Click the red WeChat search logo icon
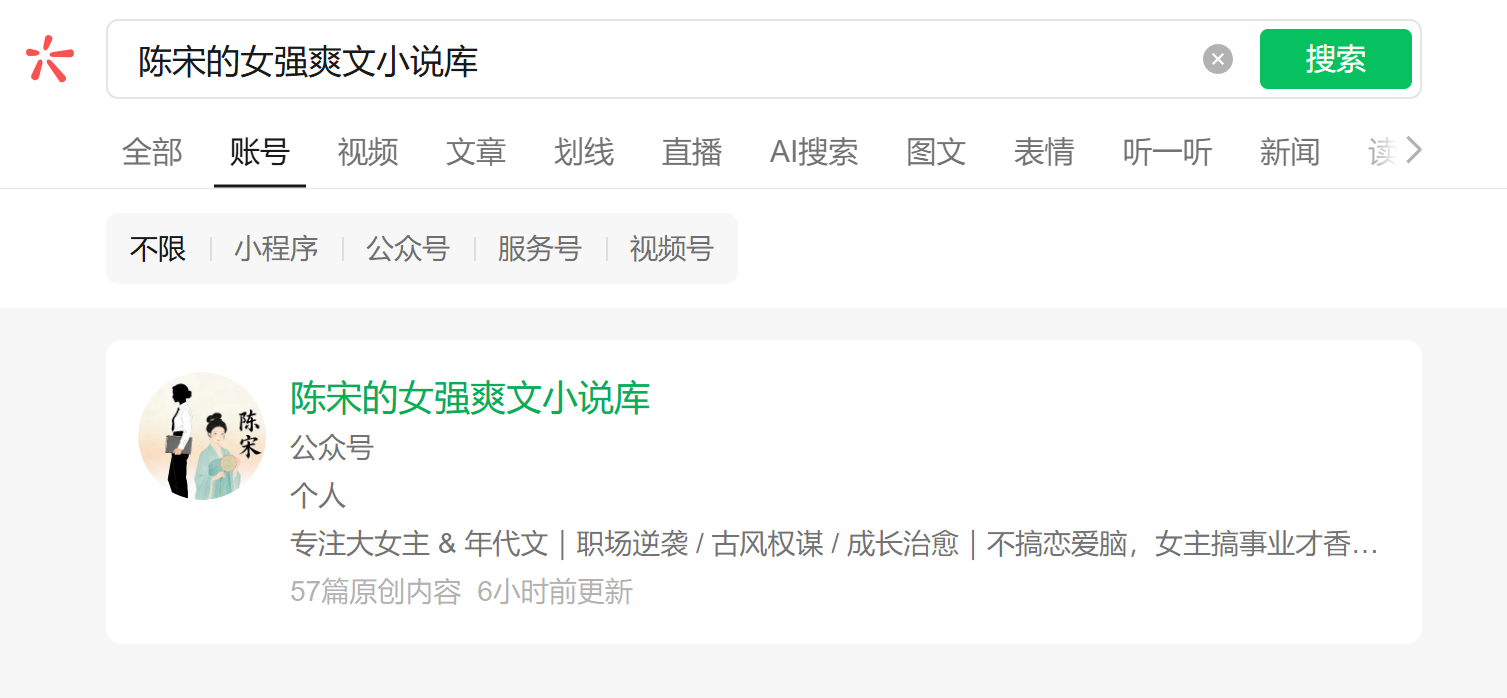This screenshot has width=1507, height=698. click(x=50, y=59)
